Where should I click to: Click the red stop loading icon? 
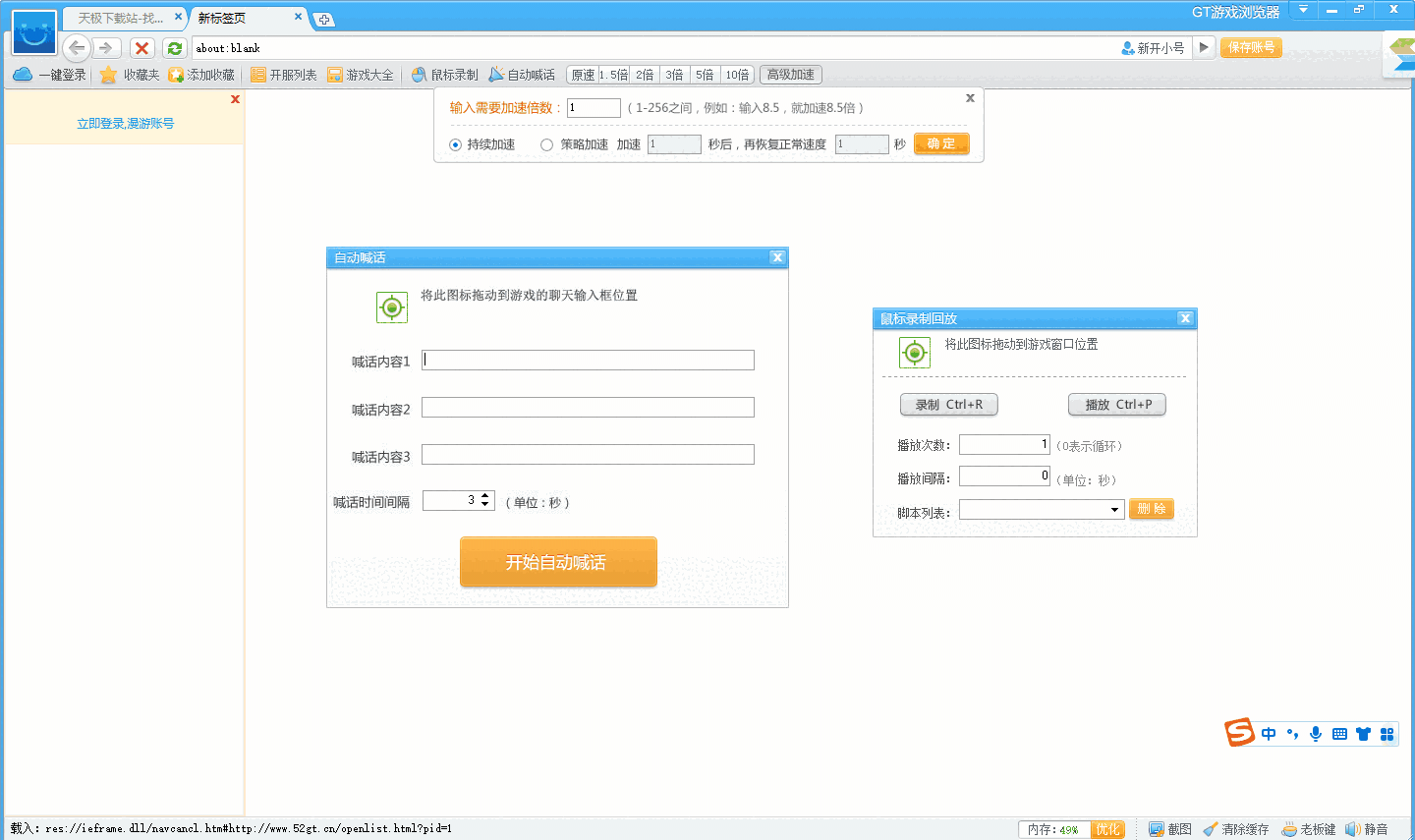point(142,48)
